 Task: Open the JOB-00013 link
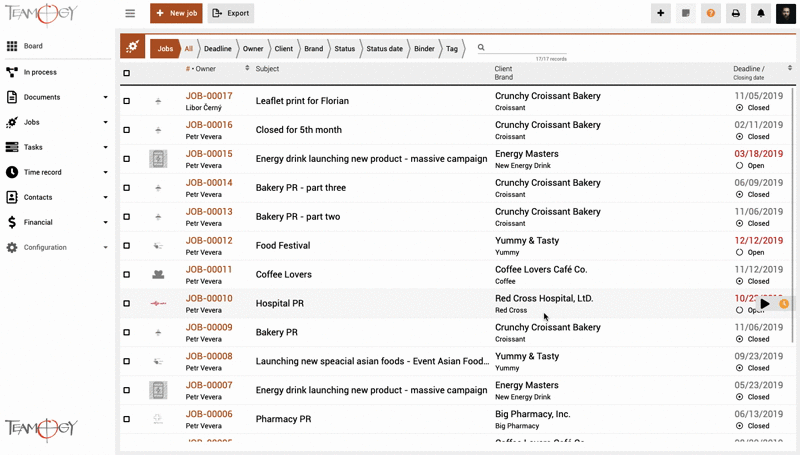[209, 212]
